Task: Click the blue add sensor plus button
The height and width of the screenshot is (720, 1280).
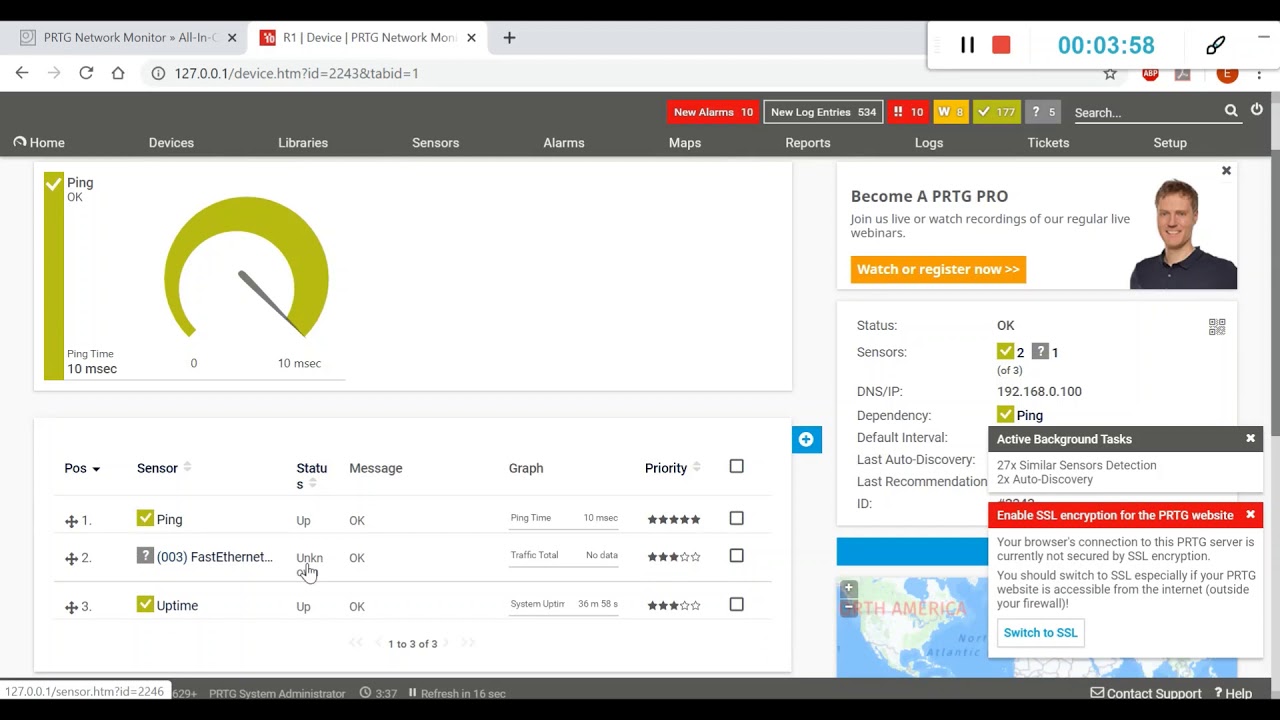Action: [x=806, y=439]
